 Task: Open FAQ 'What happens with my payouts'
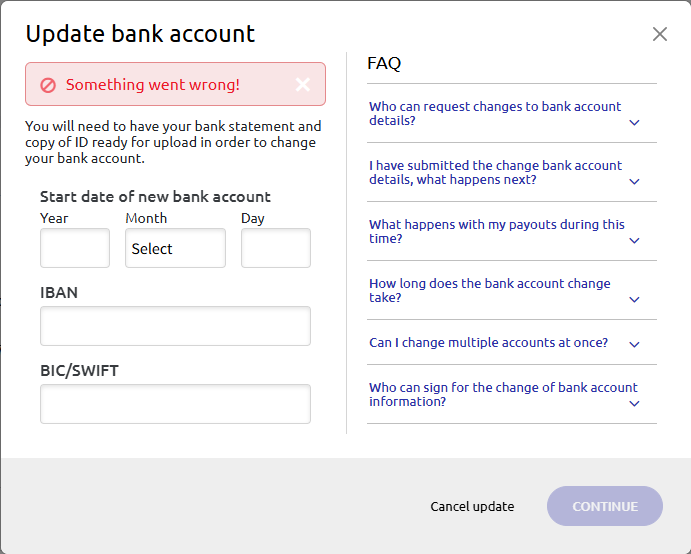[497, 231]
